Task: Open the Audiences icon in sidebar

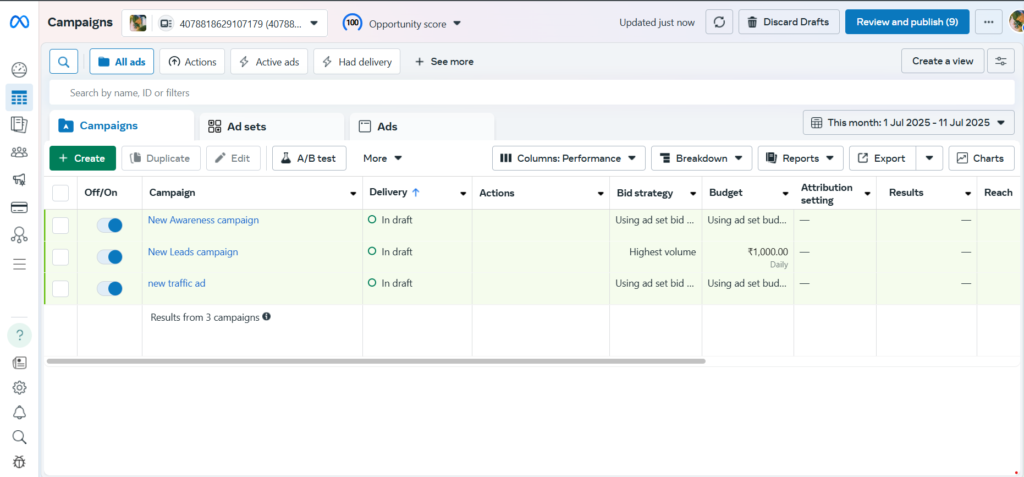Action: pyautogui.click(x=19, y=152)
